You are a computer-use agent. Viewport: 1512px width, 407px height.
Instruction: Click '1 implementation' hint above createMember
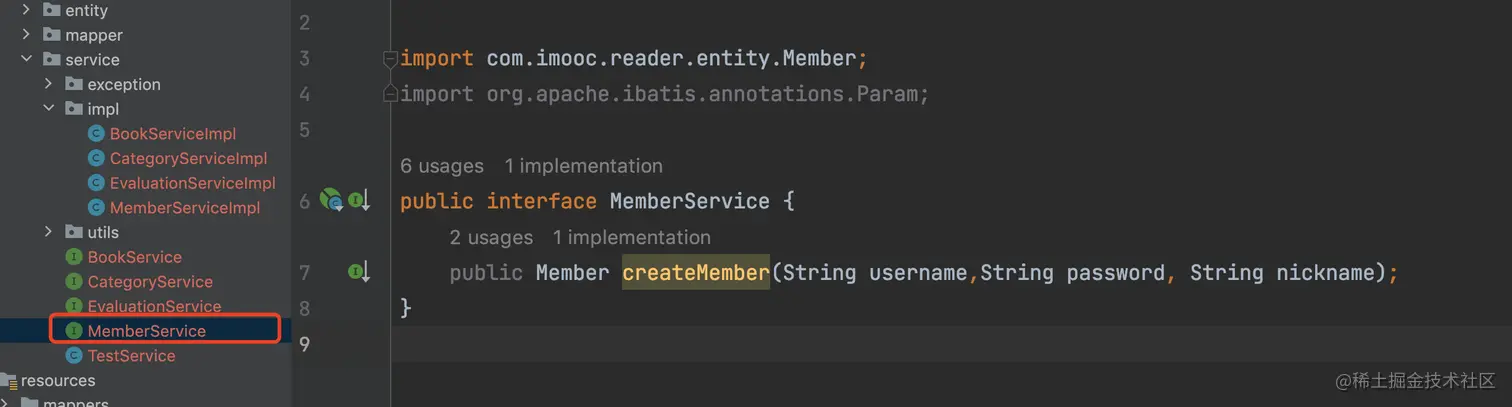tap(632, 237)
